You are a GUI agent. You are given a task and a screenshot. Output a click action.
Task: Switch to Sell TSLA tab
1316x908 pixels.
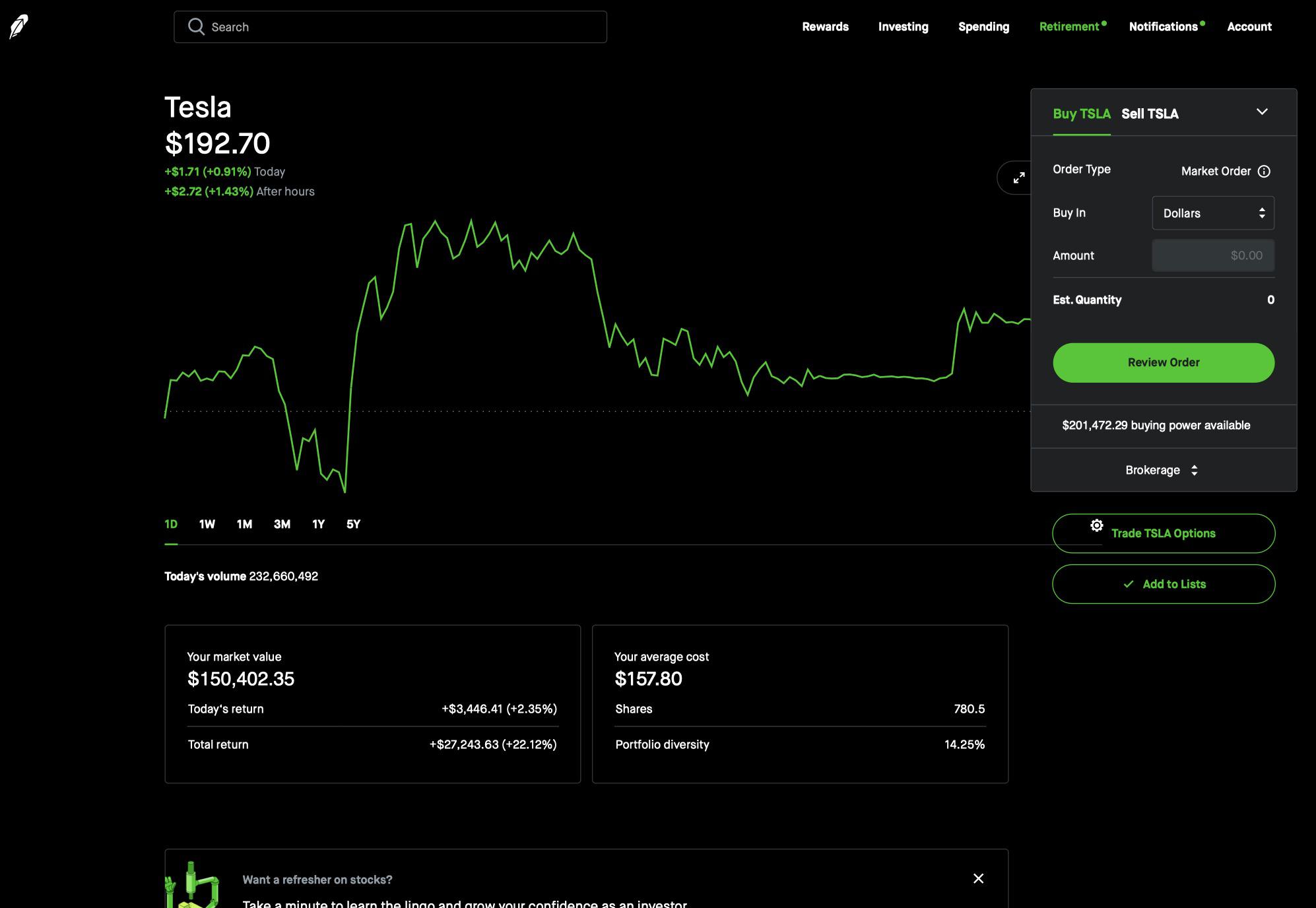(x=1150, y=114)
